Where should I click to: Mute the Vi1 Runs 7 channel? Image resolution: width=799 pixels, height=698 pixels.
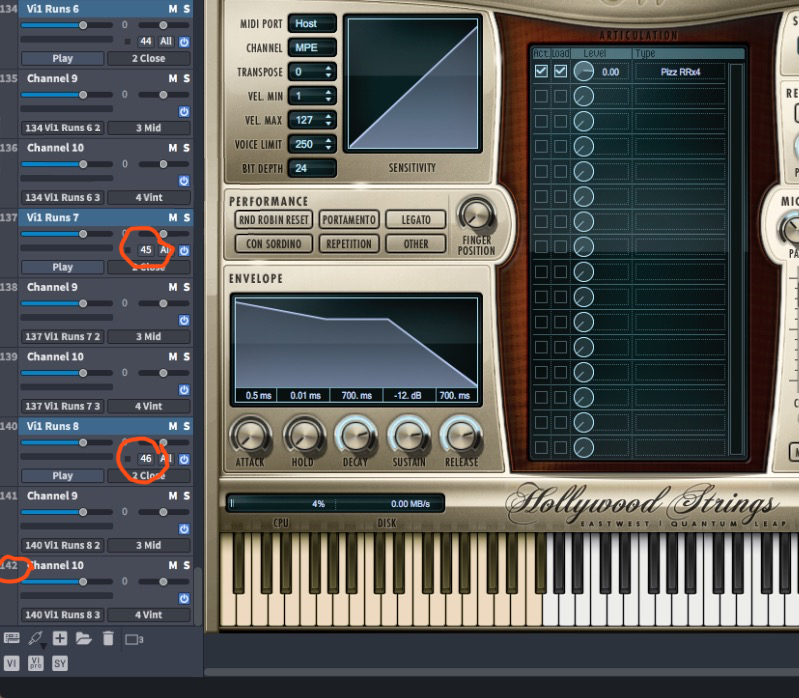pos(173,218)
